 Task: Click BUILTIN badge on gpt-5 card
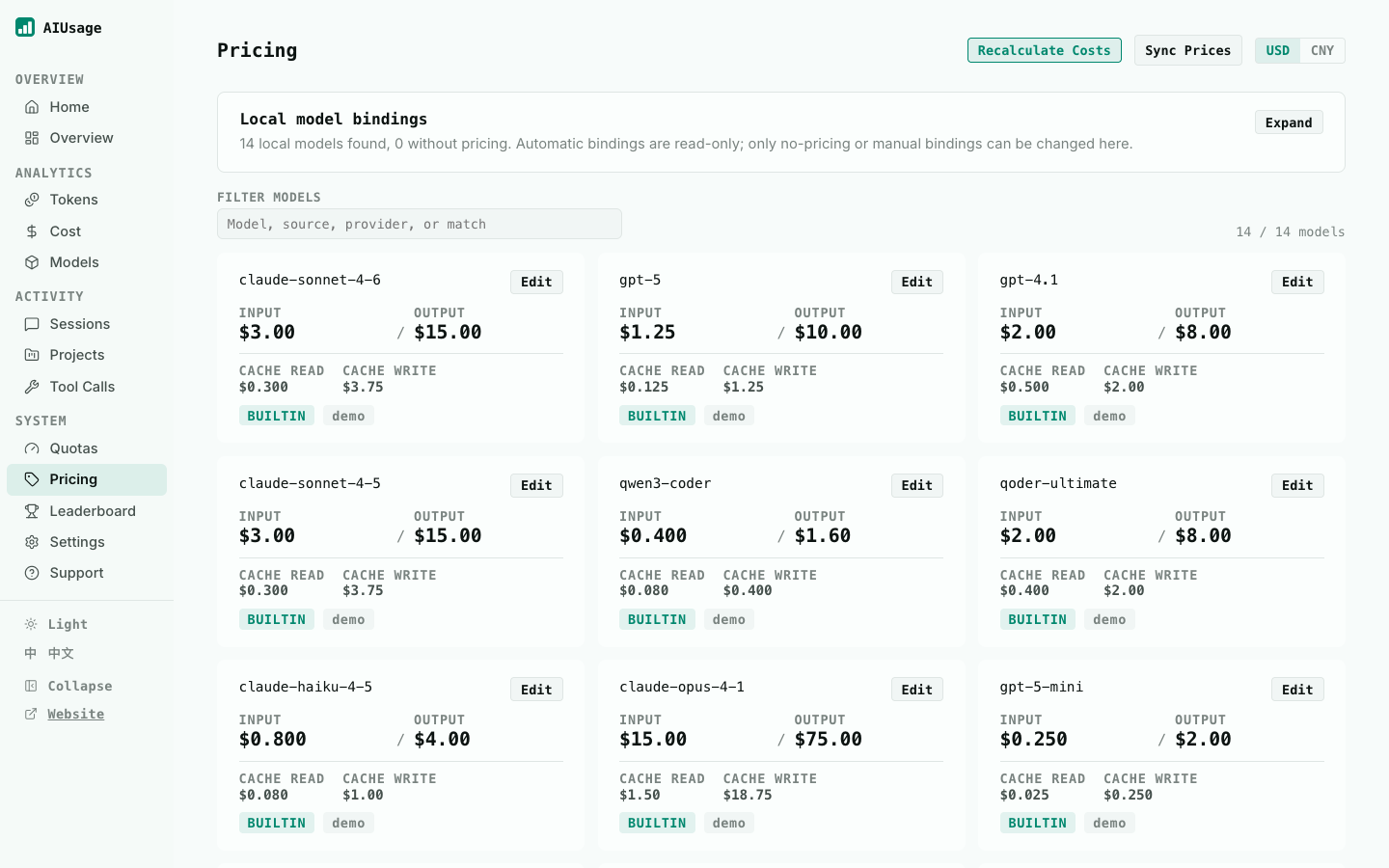pos(657,416)
